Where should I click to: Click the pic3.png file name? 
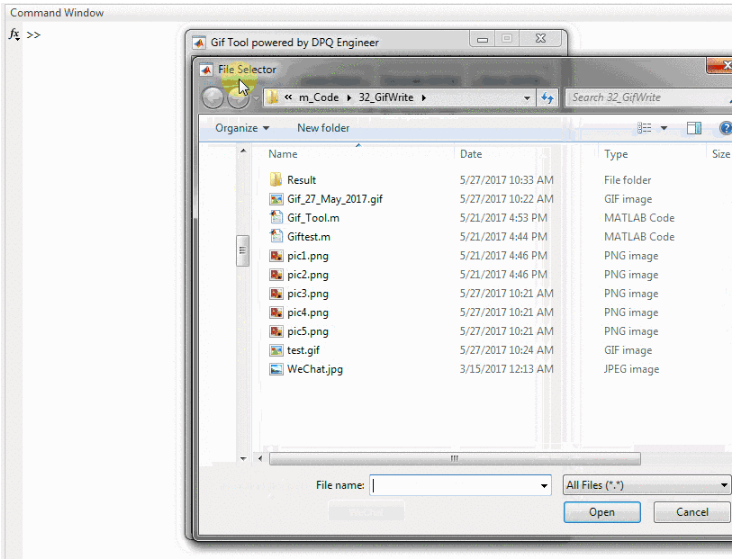(x=308, y=294)
